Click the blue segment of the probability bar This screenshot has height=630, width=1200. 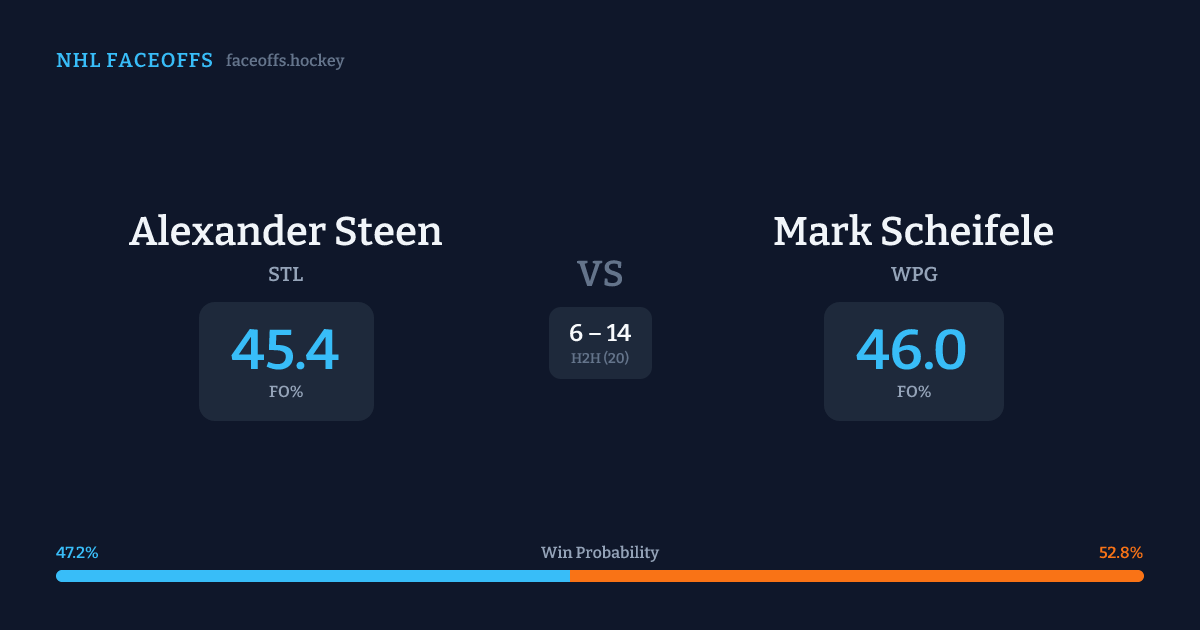coord(312,576)
